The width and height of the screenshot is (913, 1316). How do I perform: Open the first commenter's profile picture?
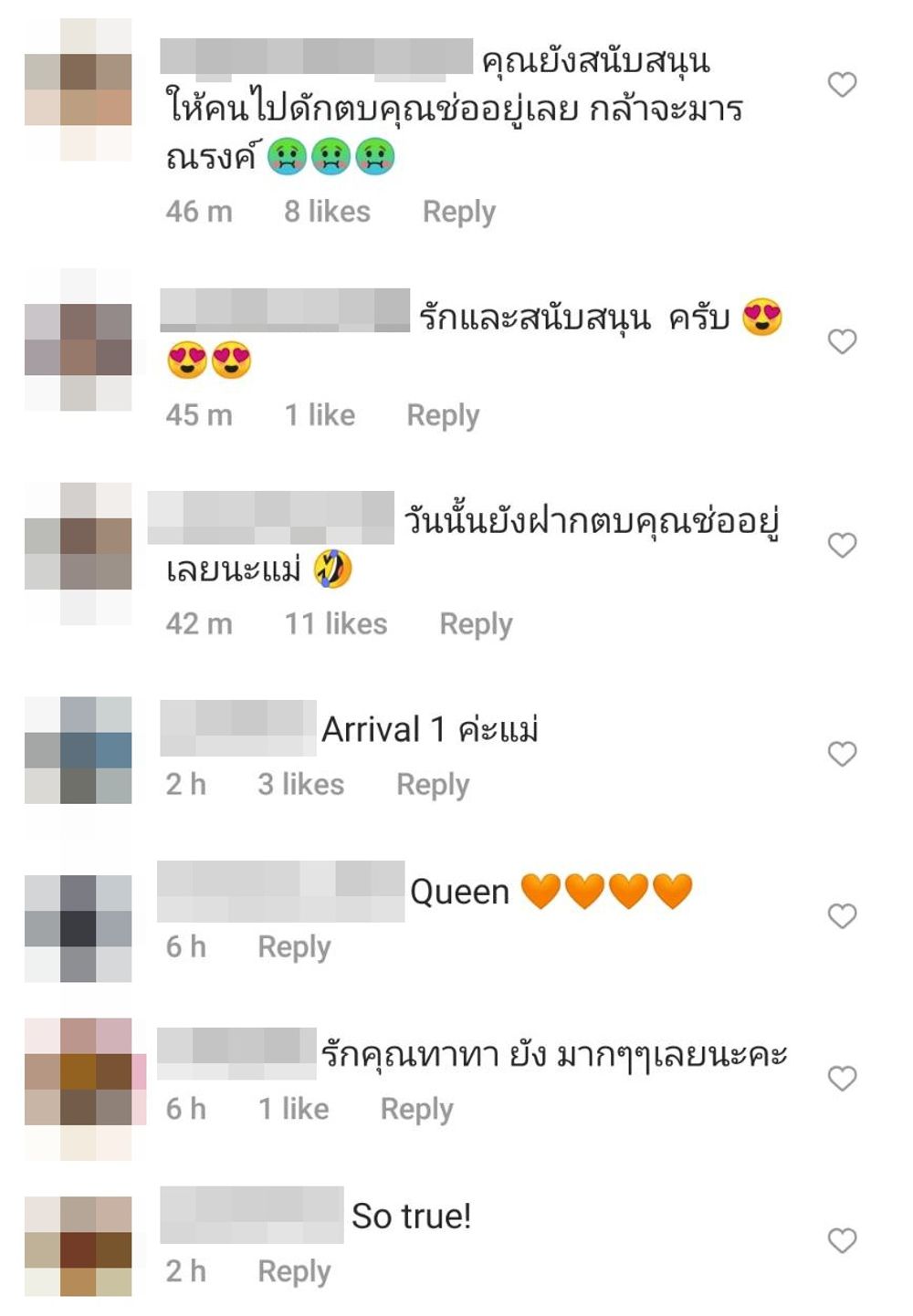[x=78, y=89]
